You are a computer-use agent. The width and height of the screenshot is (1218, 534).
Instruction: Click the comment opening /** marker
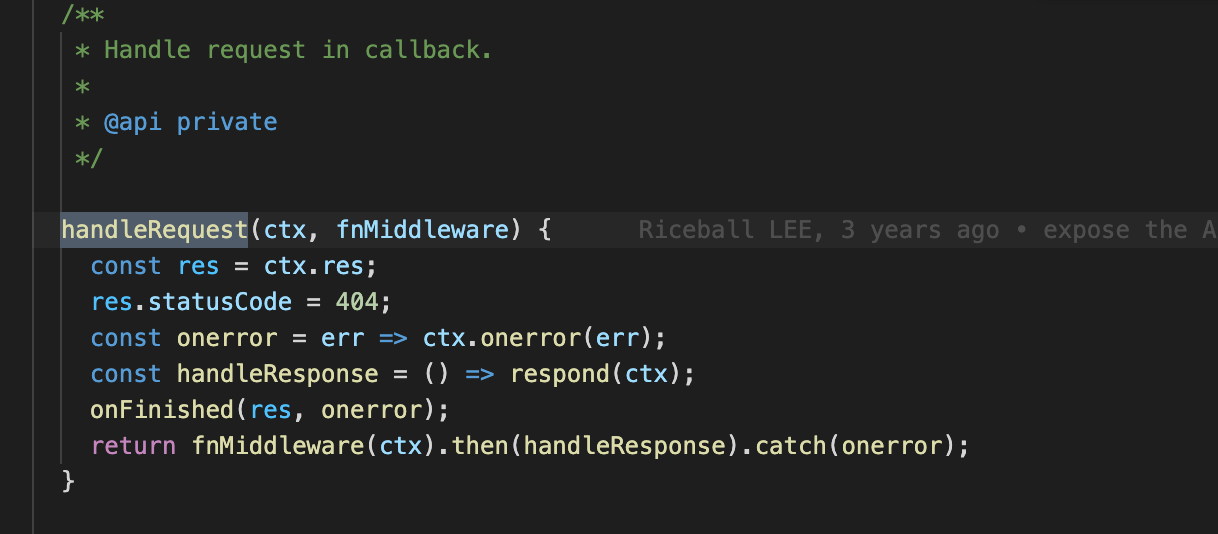[x=83, y=14]
